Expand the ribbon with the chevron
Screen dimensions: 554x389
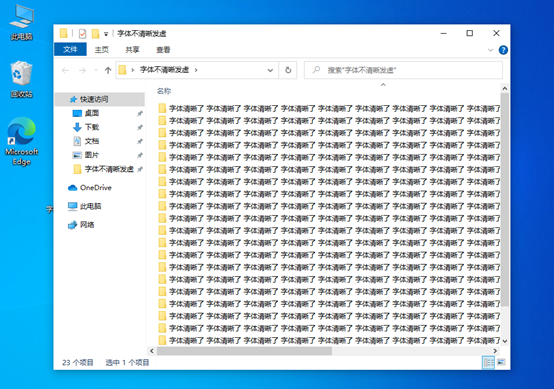point(490,50)
